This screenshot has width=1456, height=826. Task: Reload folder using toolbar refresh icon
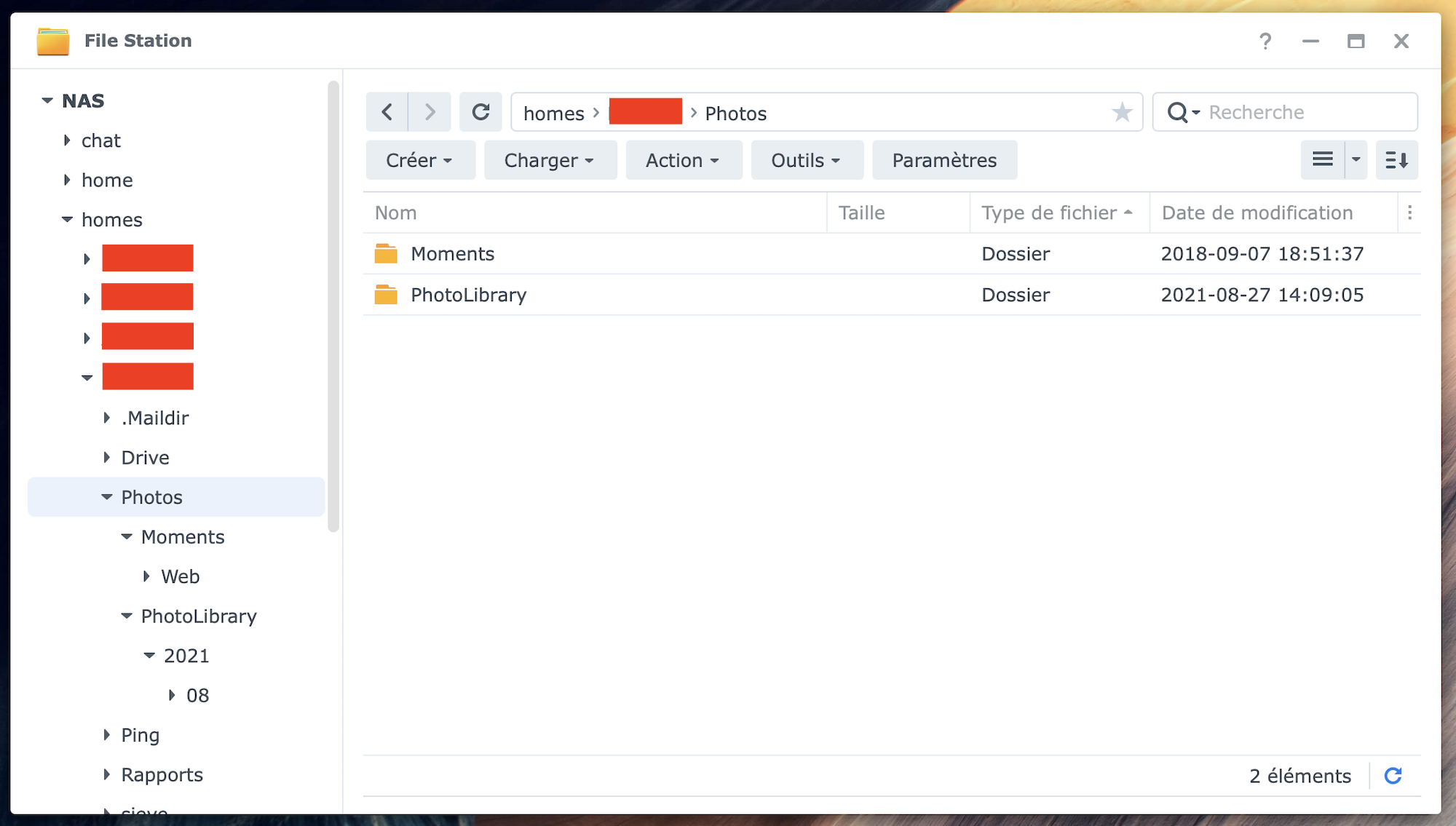point(480,112)
